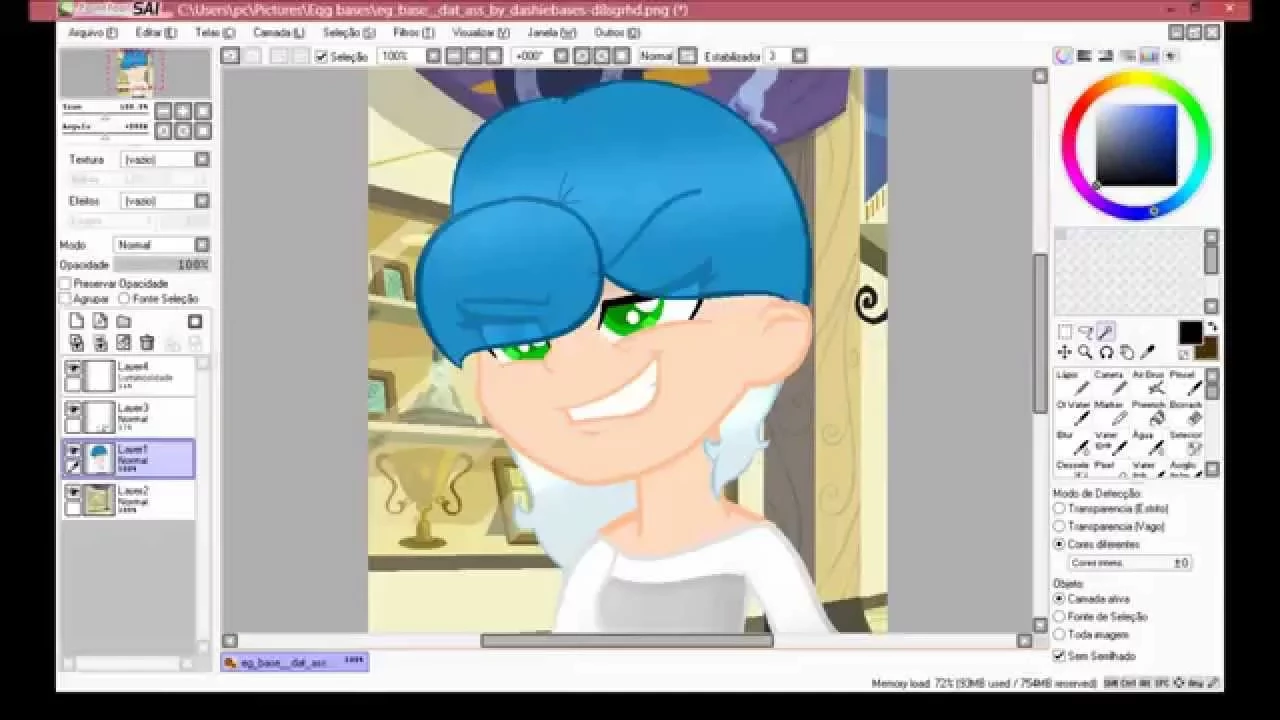Click the eg_base__dat_ass document tab
Screen dimensions: 1280x720
tap(295, 662)
